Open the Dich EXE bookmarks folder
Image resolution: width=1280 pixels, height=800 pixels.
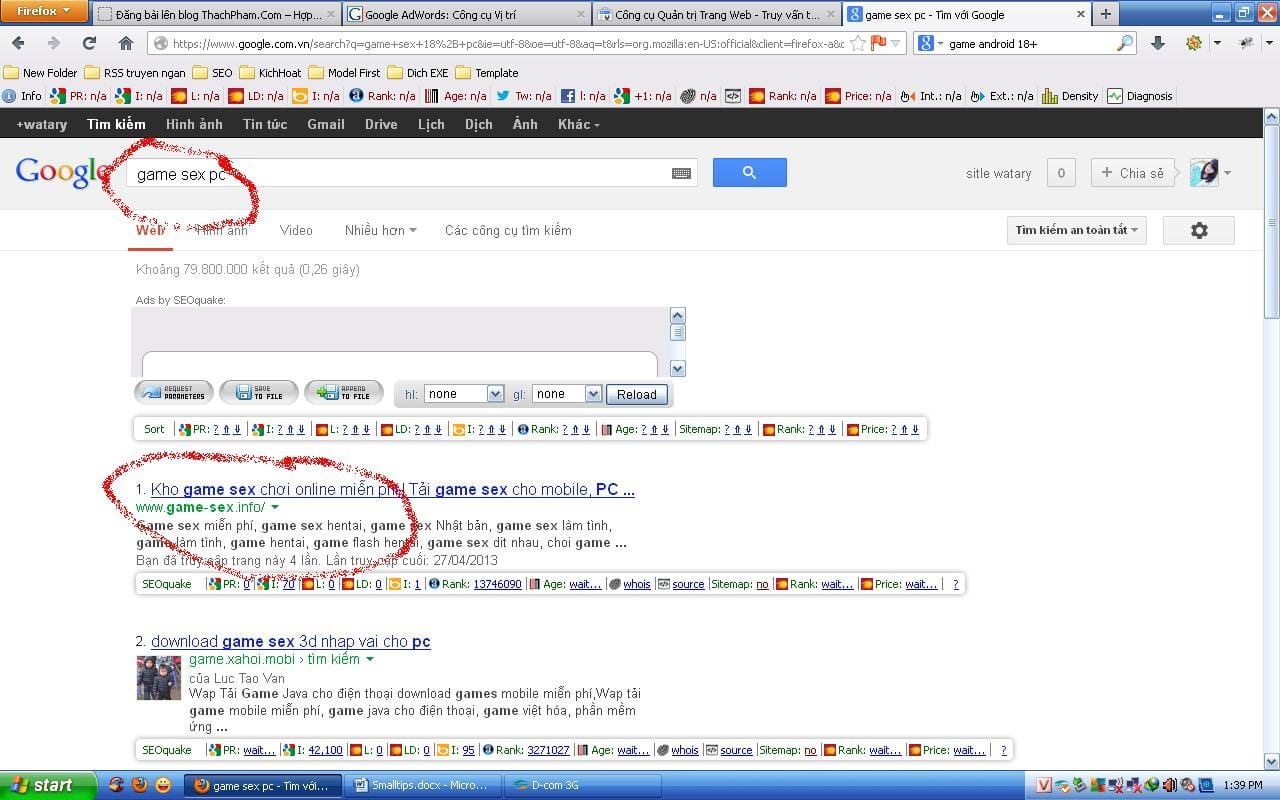[x=418, y=73]
